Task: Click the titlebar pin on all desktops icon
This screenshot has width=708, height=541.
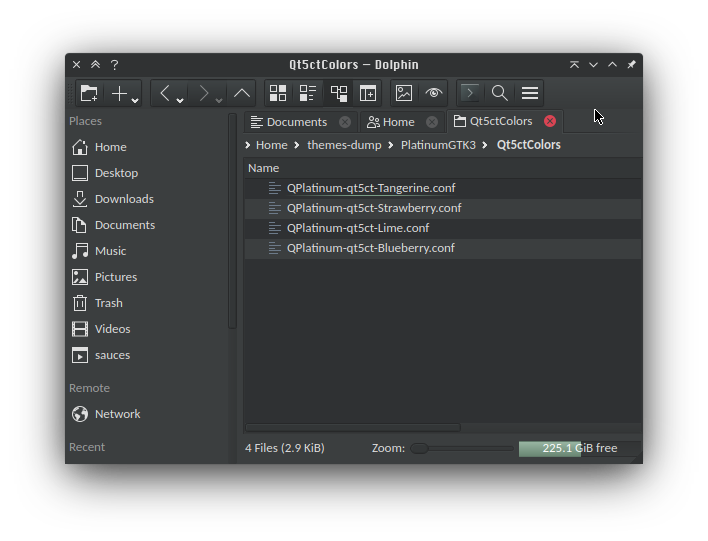Action: click(631, 65)
